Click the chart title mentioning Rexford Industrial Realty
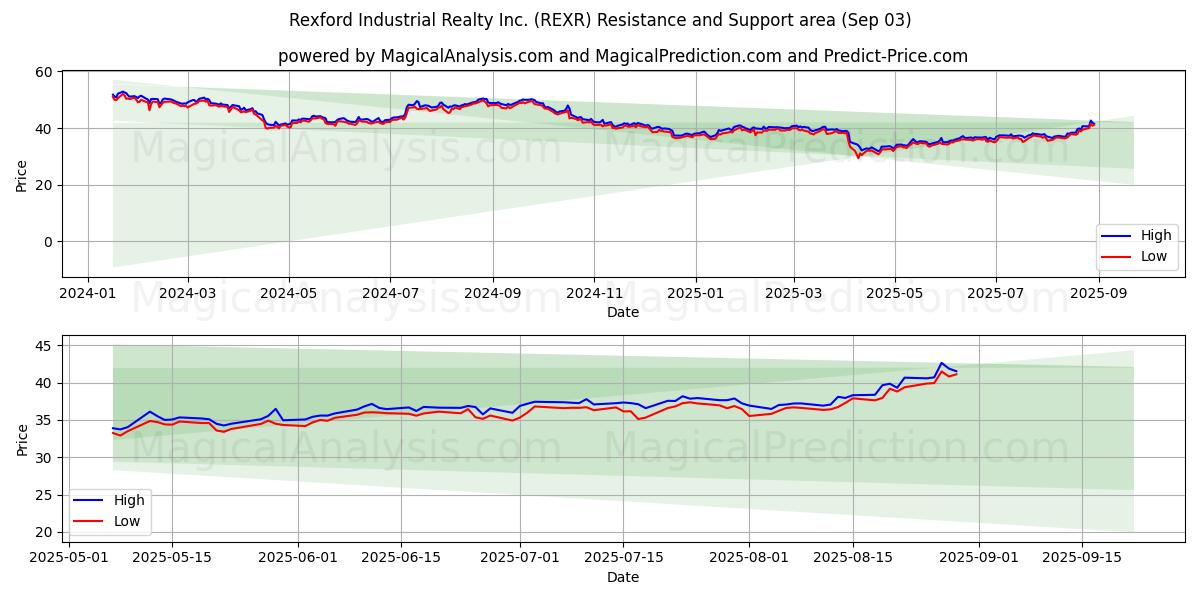Screen dimensions: 1200x600 point(600,20)
